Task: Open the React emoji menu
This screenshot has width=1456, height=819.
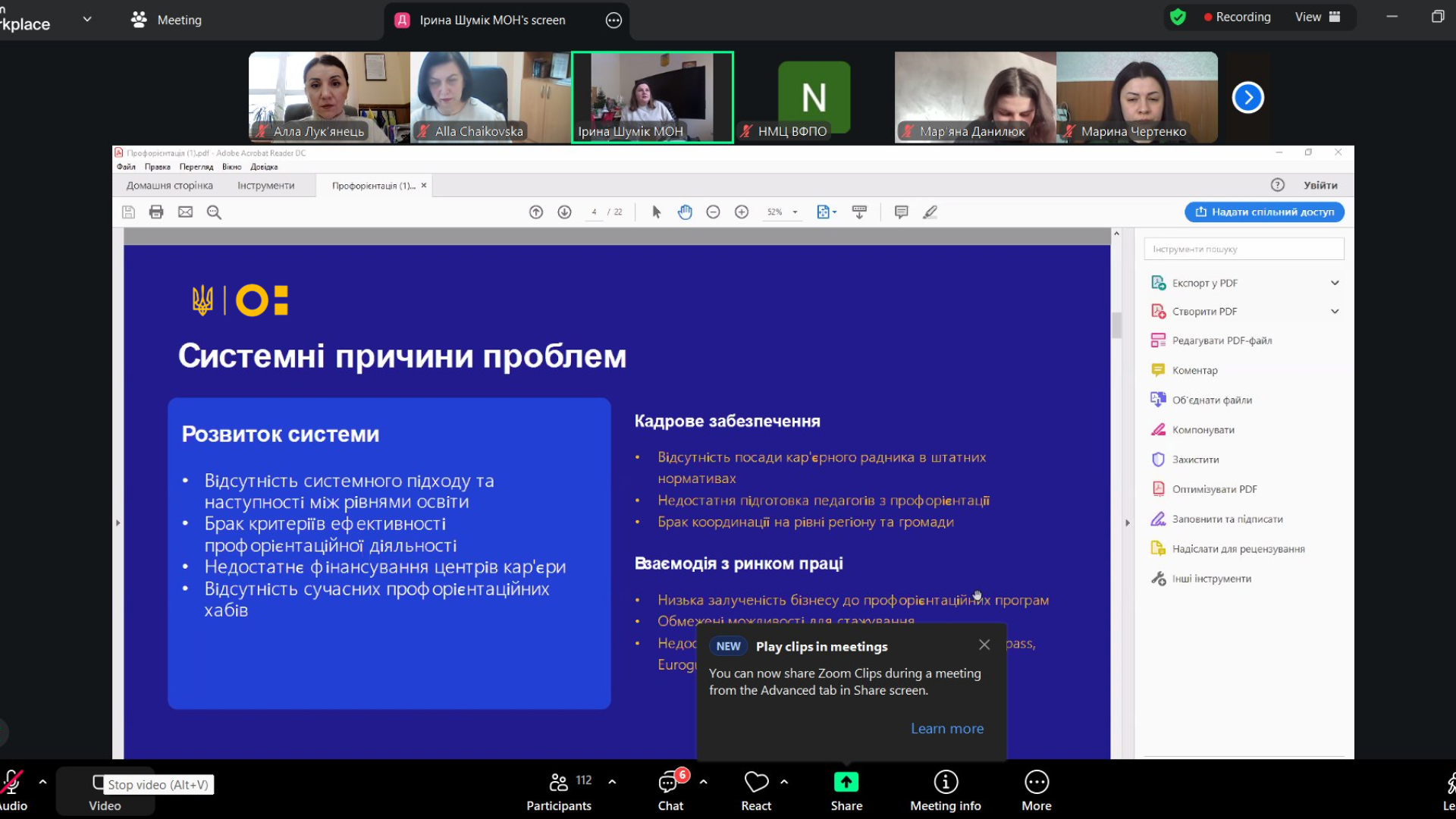Action: tap(756, 783)
